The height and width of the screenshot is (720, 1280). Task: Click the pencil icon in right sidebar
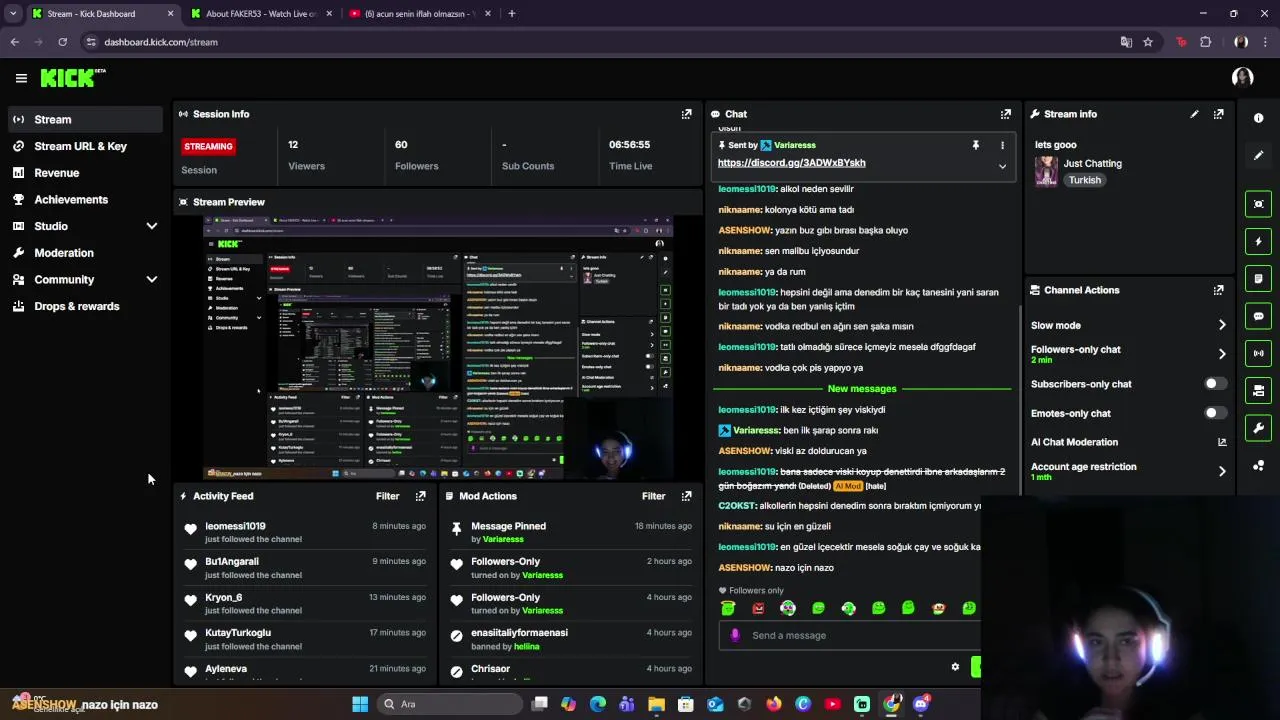pos(1258,155)
